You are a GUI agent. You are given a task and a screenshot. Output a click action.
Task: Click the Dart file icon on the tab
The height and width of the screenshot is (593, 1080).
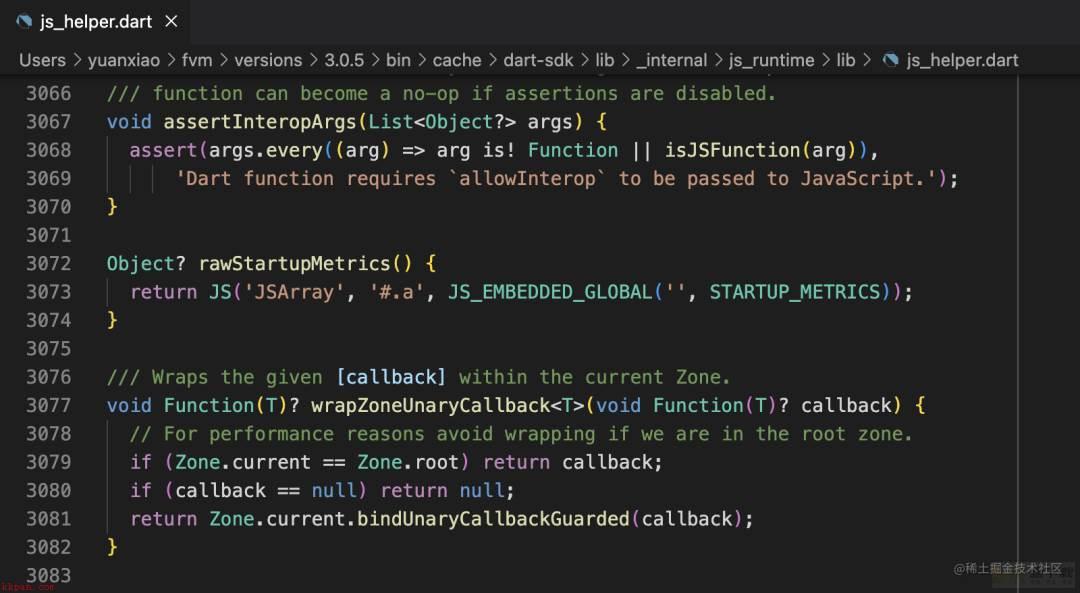click(24, 21)
